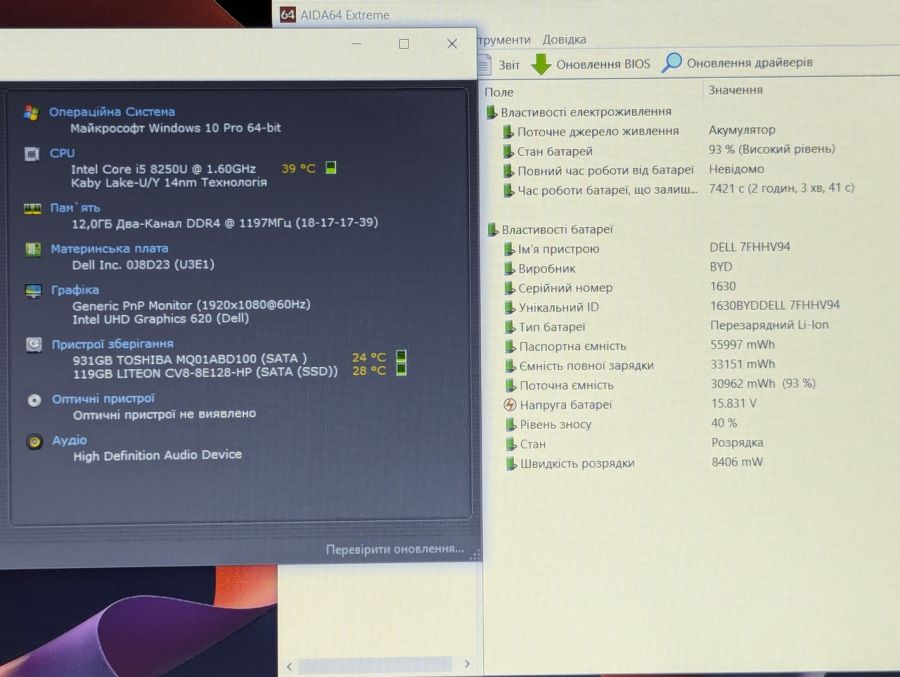Click the green LITEON temperature indicator at 28 °C
Image resolution: width=900 pixels, height=677 pixels.
coord(401,369)
